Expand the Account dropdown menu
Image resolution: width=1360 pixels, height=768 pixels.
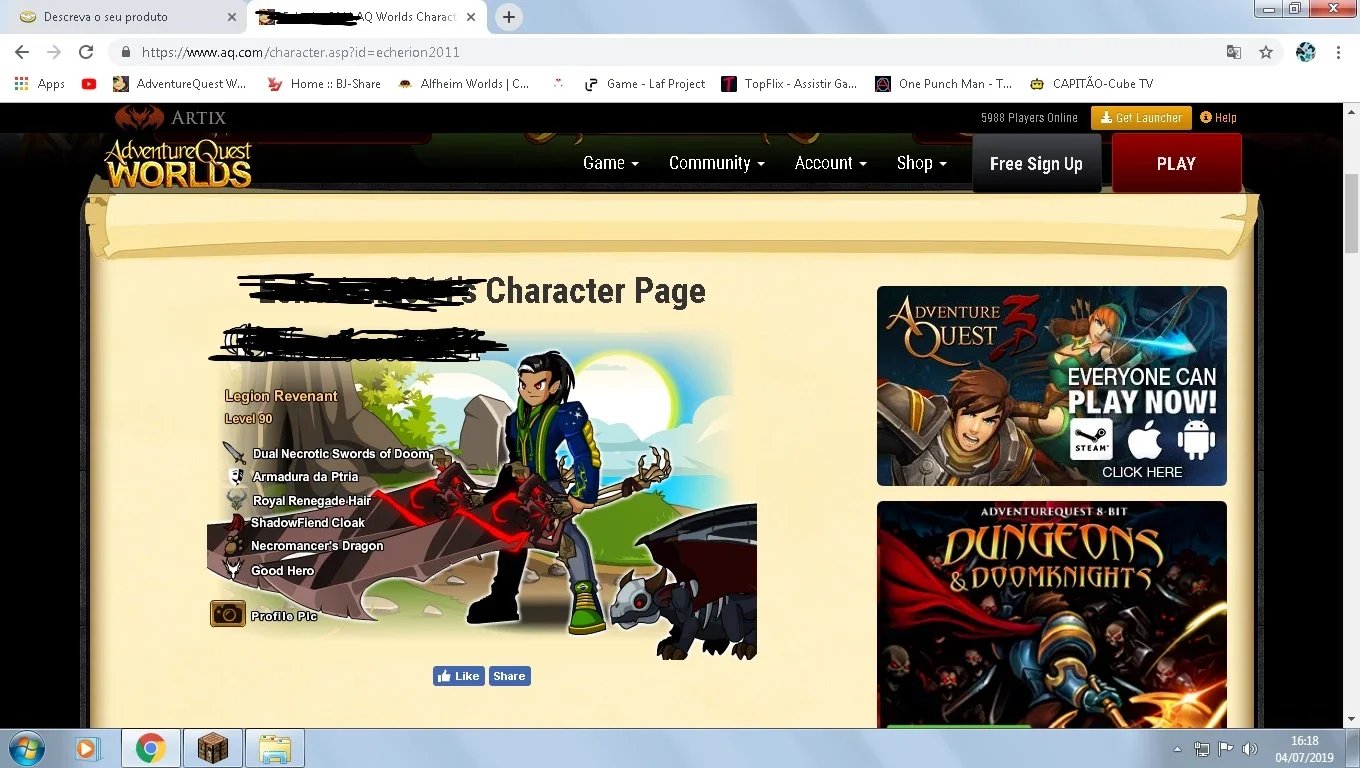pos(830,163)
